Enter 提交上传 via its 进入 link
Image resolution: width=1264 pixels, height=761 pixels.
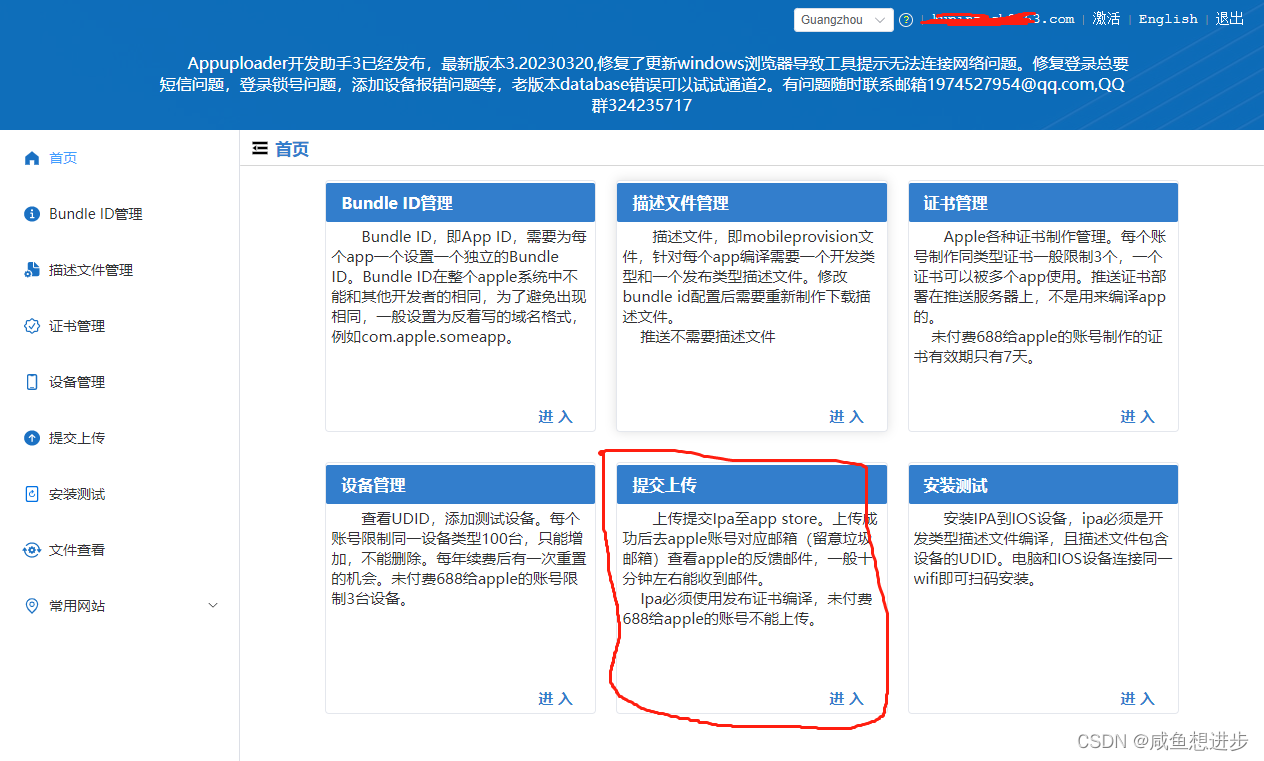click(x=846, y=699)
